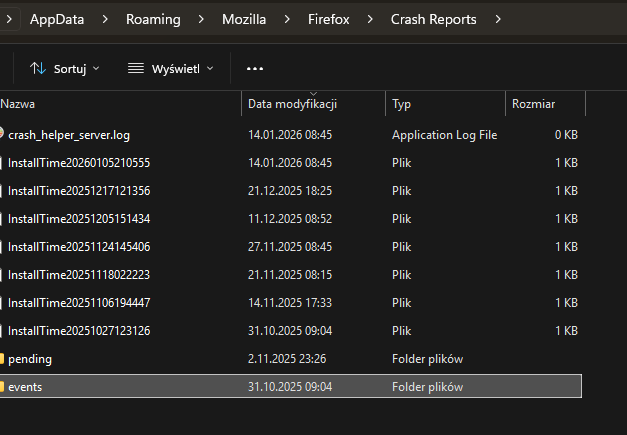
Task: Expand the Sortuj dropdown
Action: 96,68
